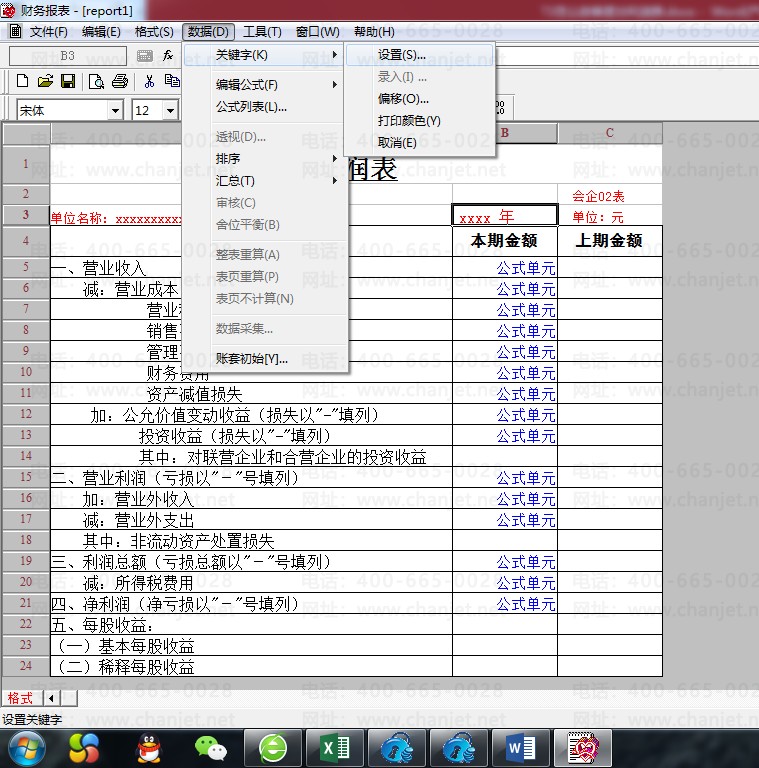Select row 12 header
This screenshot has height=768, width=759.
[x=26, y=414]
